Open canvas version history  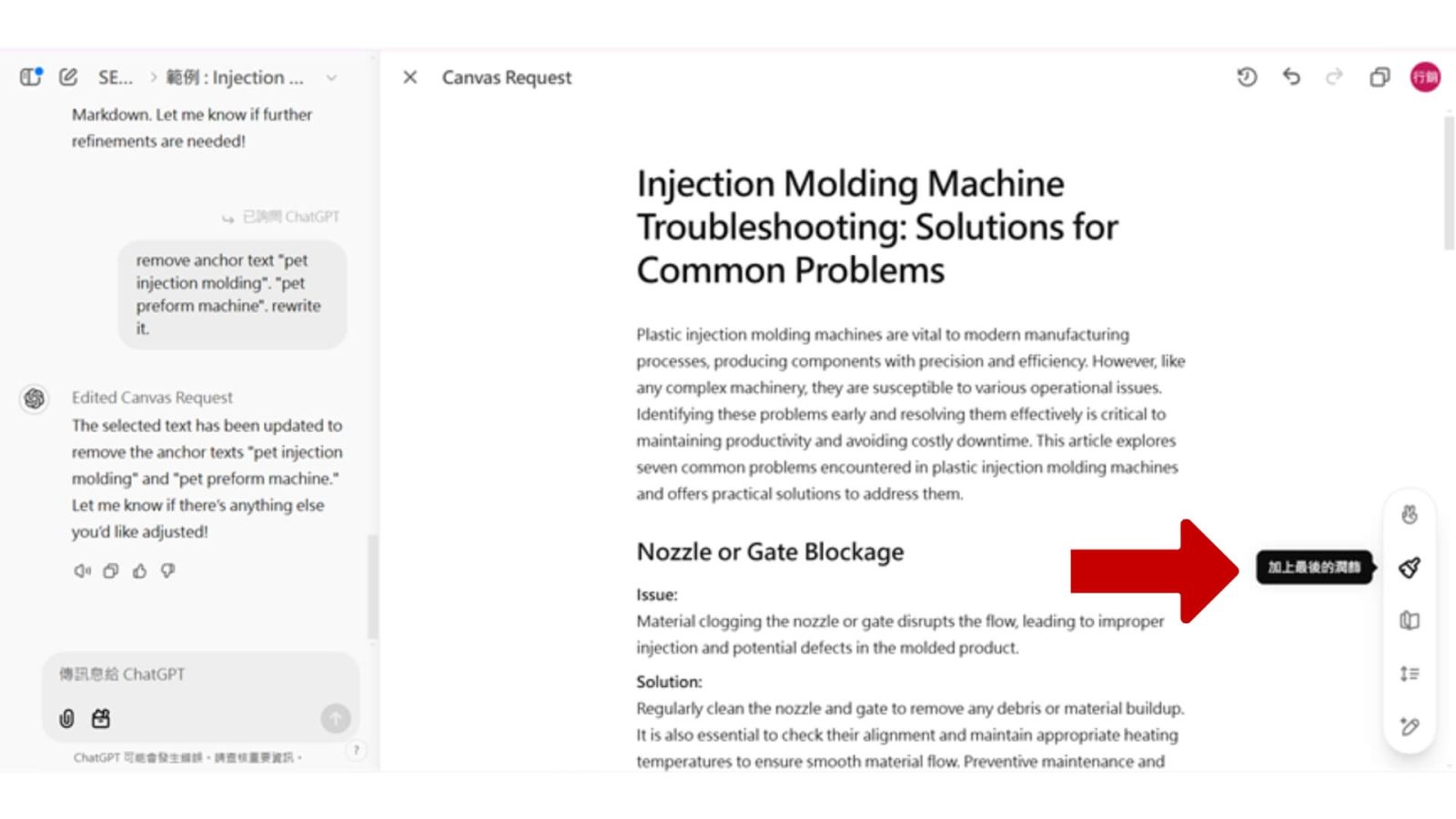tap(1247, 77)
